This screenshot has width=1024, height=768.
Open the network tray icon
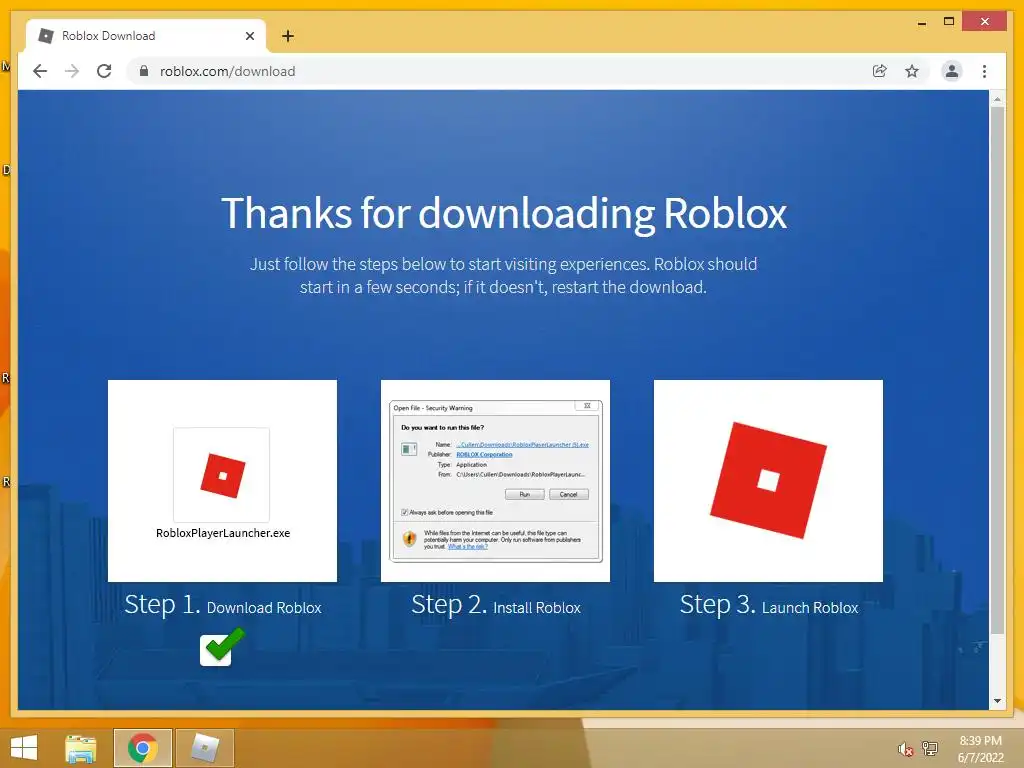click(x=930, y=748)
